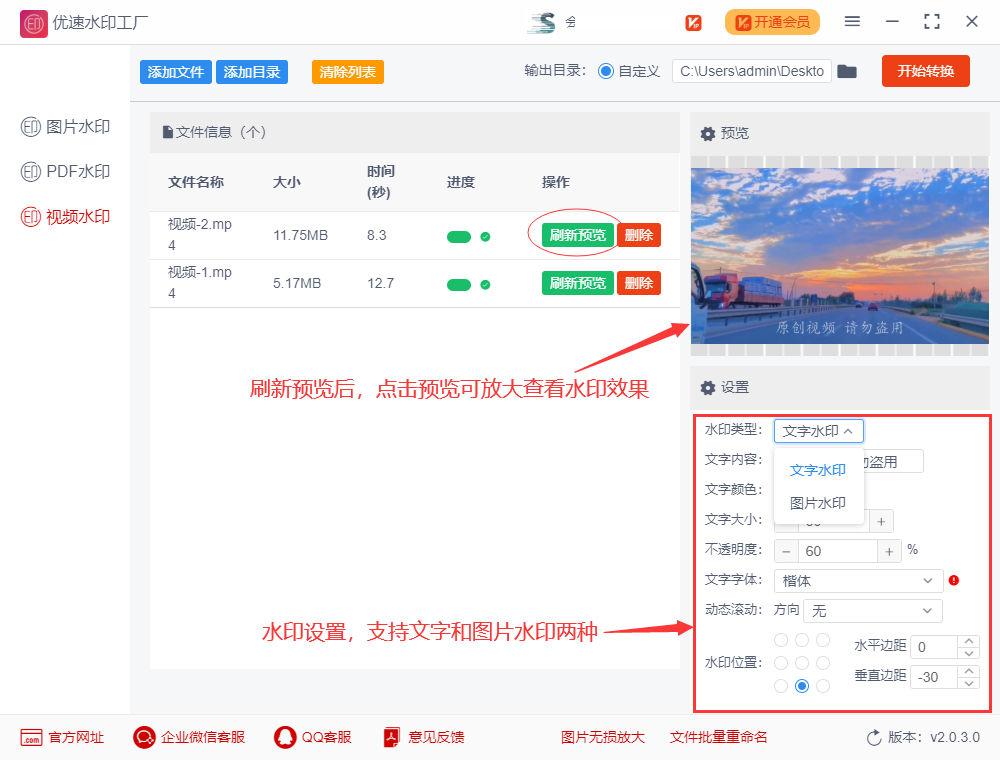Image resolution: width=1000 pixels, height=760 pixels.
Task: Click the QQ客服 penguin icon
Action: point(283,737)
